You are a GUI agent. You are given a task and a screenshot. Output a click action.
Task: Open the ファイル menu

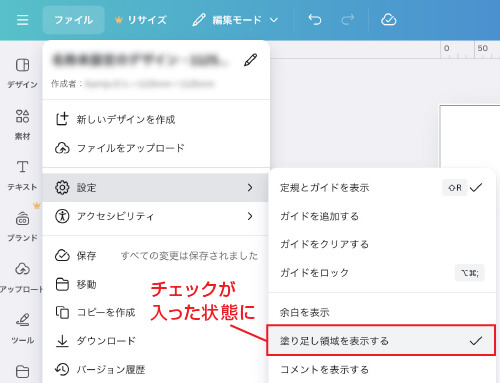click(x=73, y=20)
